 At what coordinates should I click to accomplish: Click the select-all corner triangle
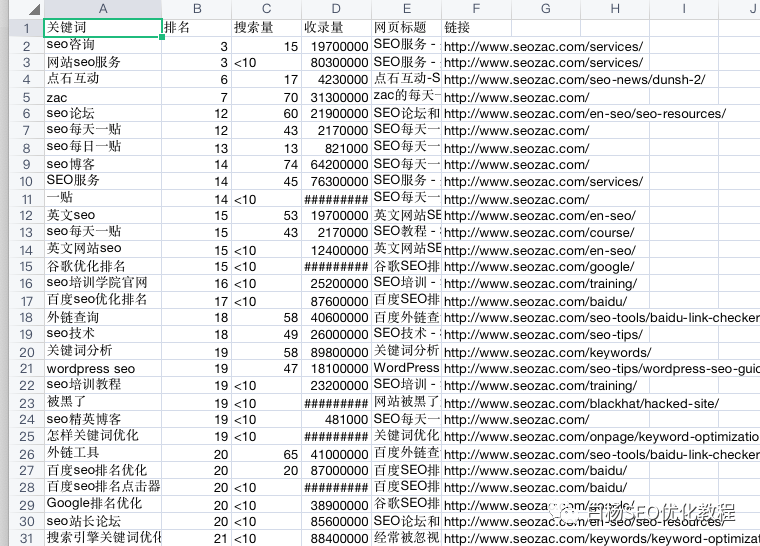tap(34, 9)
